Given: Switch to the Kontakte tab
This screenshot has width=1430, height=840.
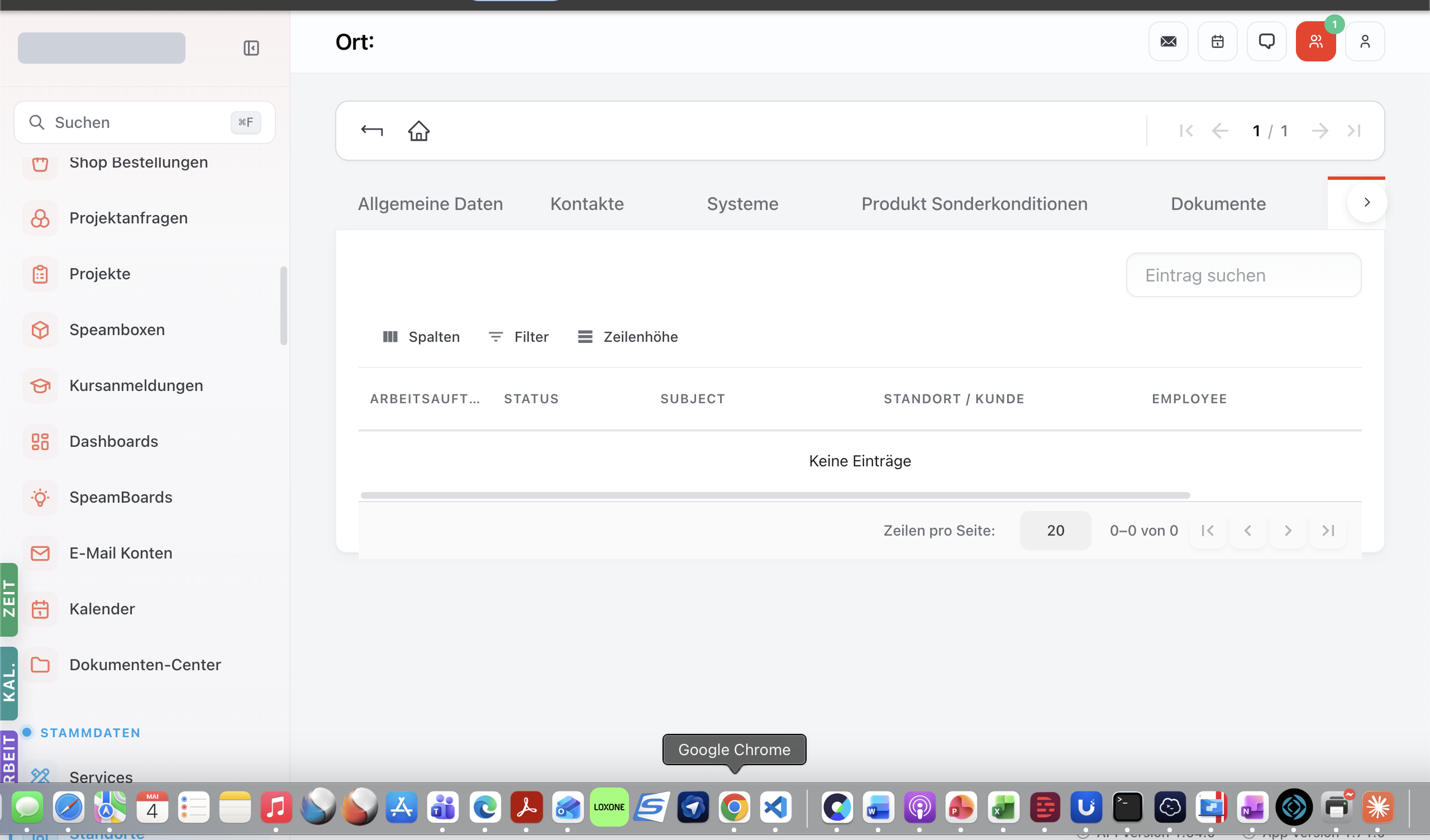Looking at the screenshot, I should point(587,204).
